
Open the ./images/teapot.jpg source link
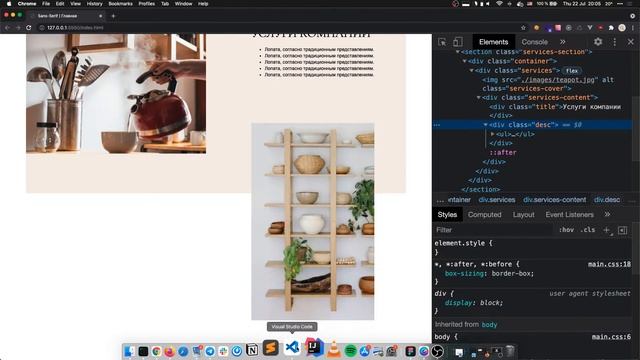[559, 80]
